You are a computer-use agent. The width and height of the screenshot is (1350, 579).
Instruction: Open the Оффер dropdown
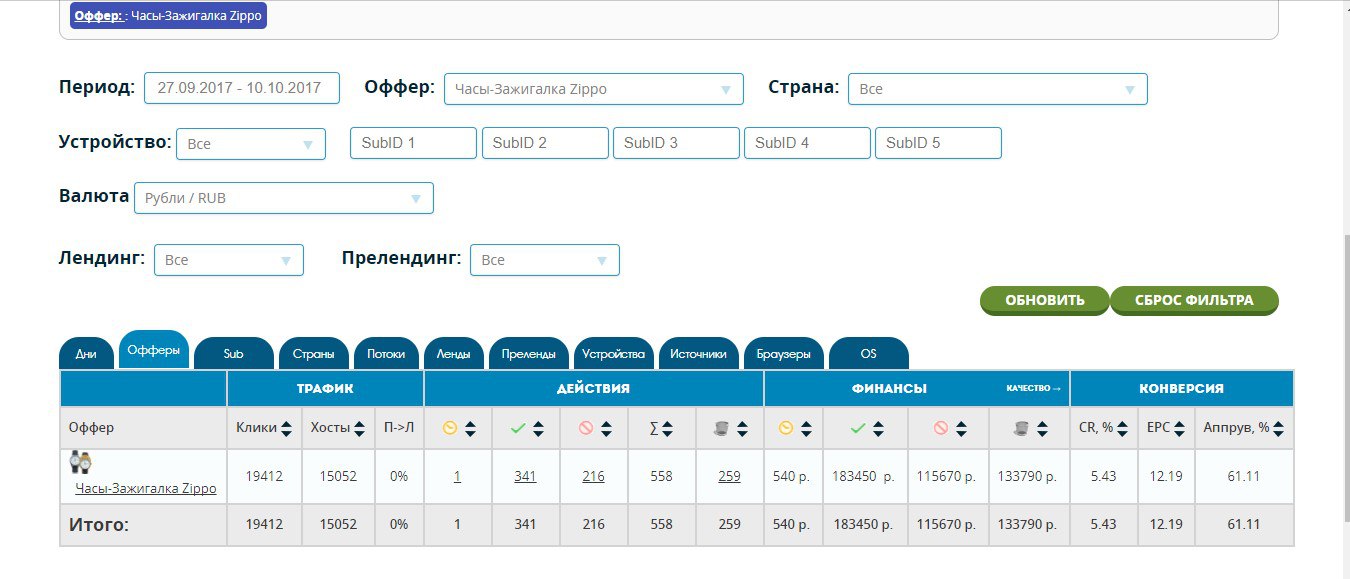(x=594, y=89)
